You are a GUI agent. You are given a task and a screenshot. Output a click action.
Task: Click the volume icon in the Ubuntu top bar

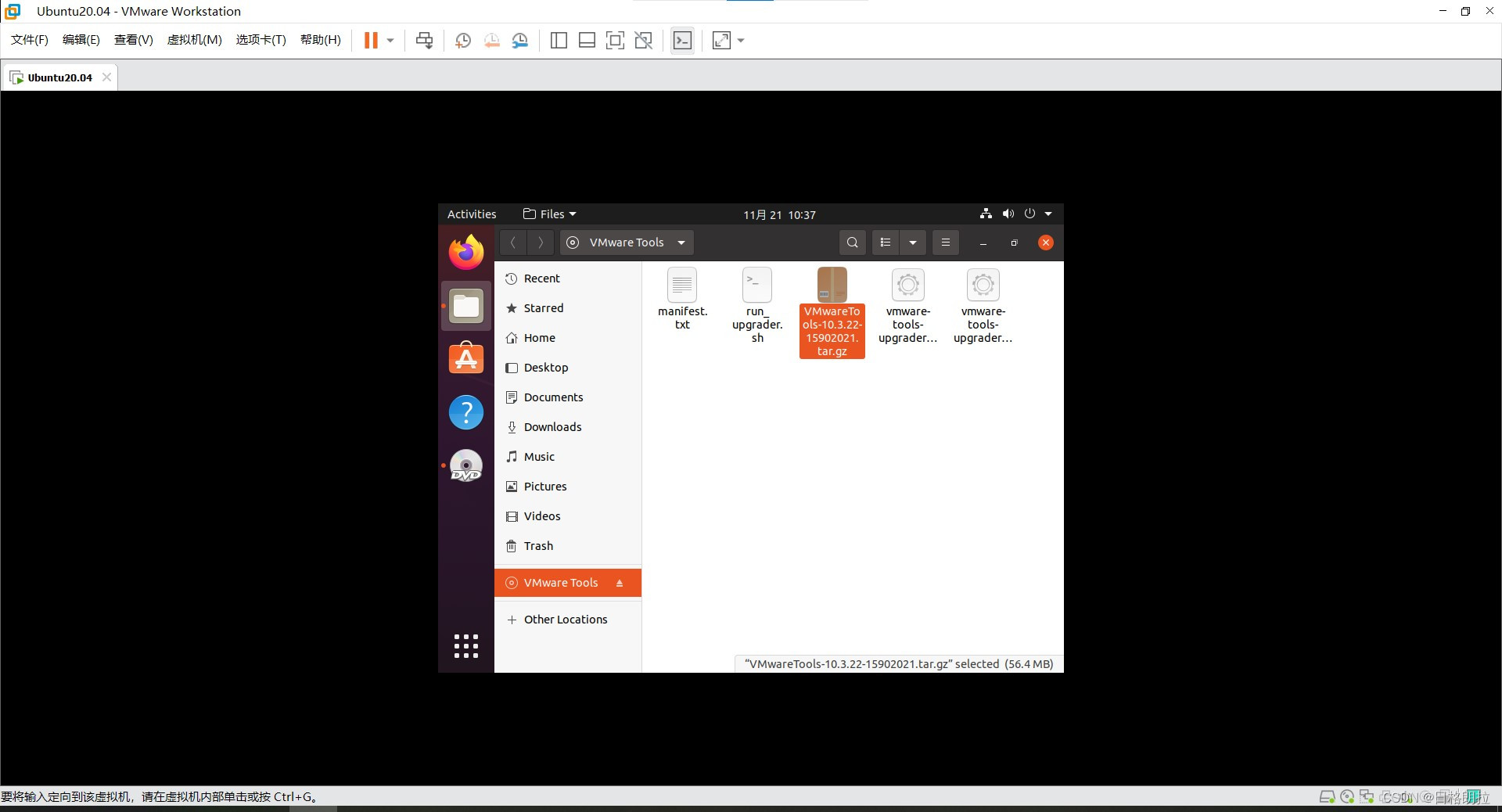1008,214
